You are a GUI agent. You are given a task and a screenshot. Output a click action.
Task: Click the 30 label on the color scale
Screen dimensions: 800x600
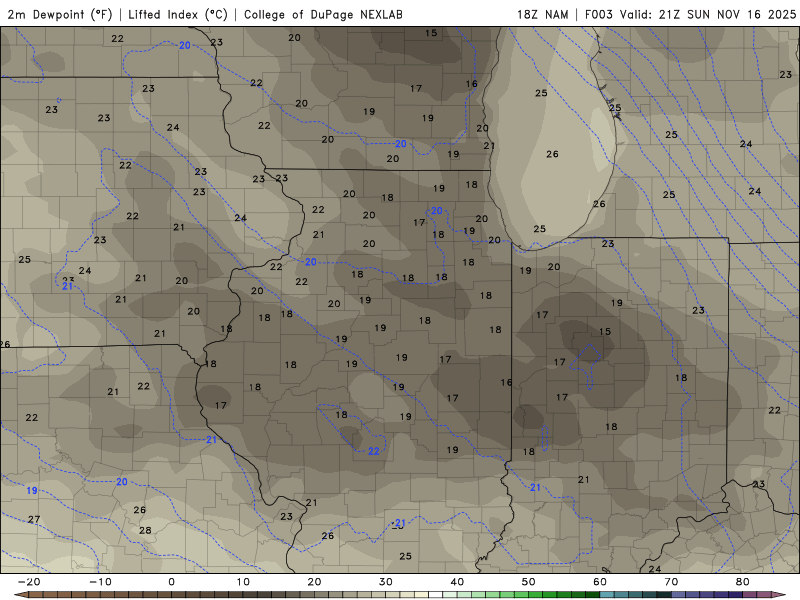(386, 582)
